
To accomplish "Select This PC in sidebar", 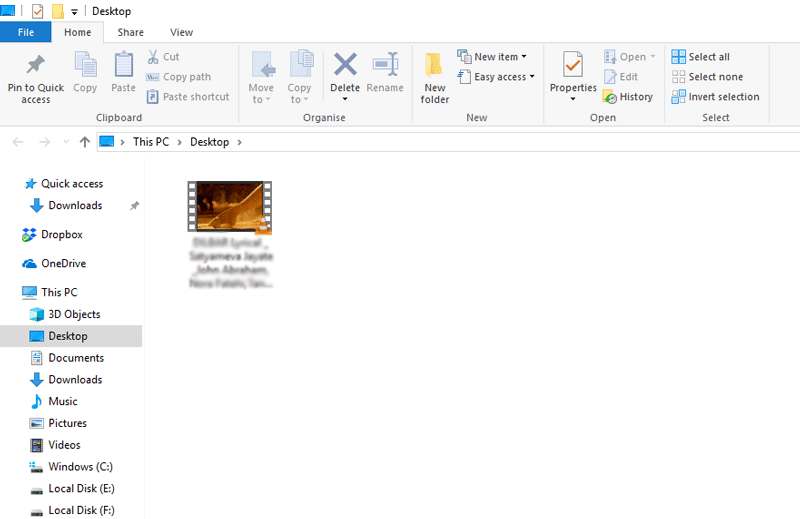I will pyautogui.click(x=49, y=292).
